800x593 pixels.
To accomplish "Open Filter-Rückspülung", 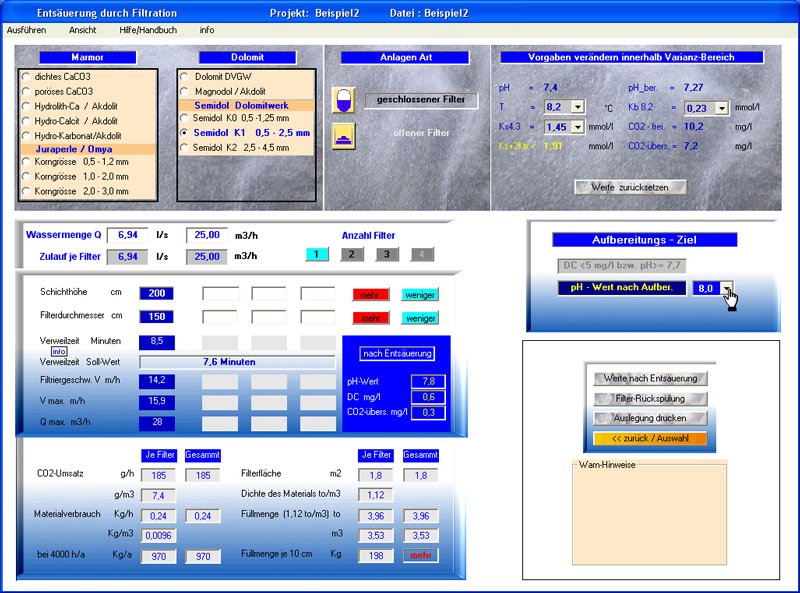I will tap(650, 399).
